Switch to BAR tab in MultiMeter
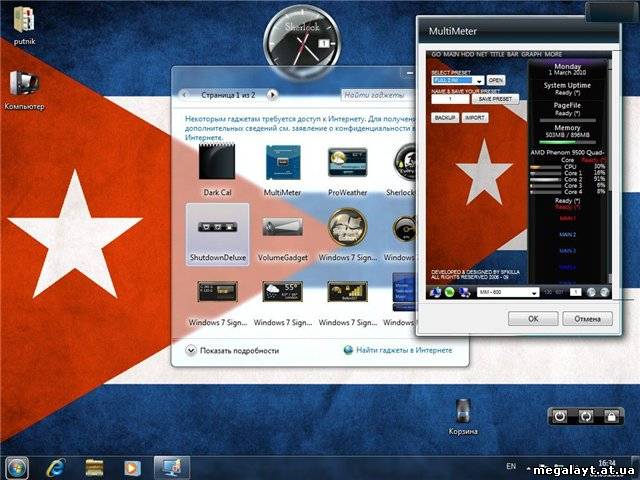 tap(512, 54)
